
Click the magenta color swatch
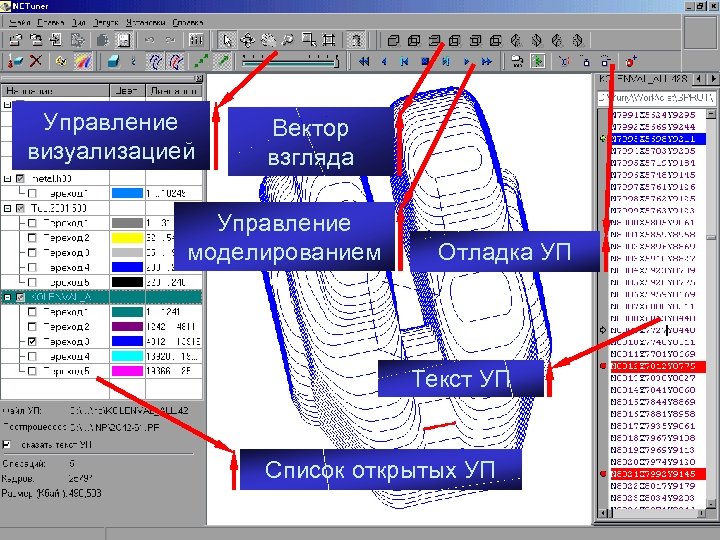(127, 371)
